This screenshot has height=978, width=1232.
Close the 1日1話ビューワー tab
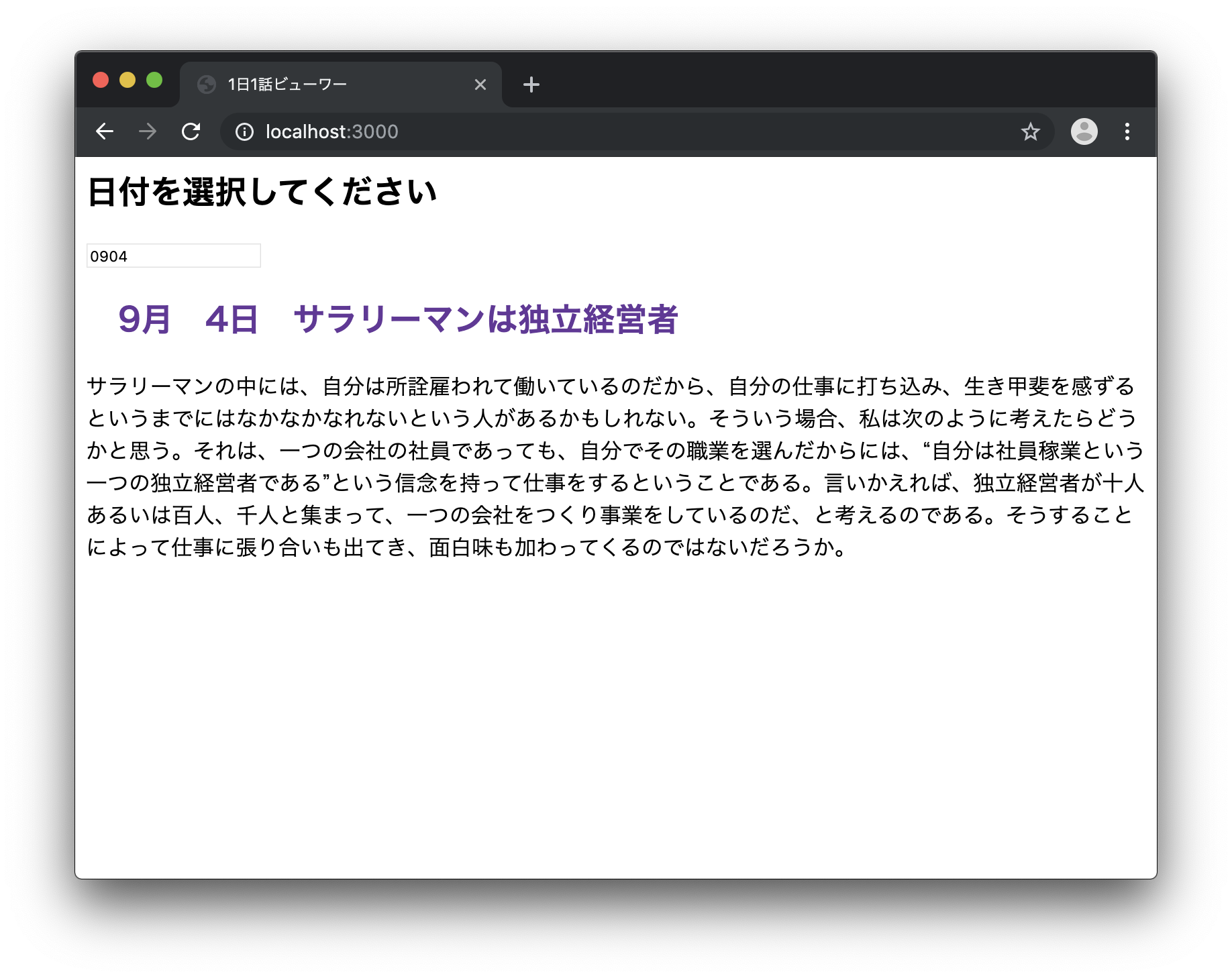(480, 84)
